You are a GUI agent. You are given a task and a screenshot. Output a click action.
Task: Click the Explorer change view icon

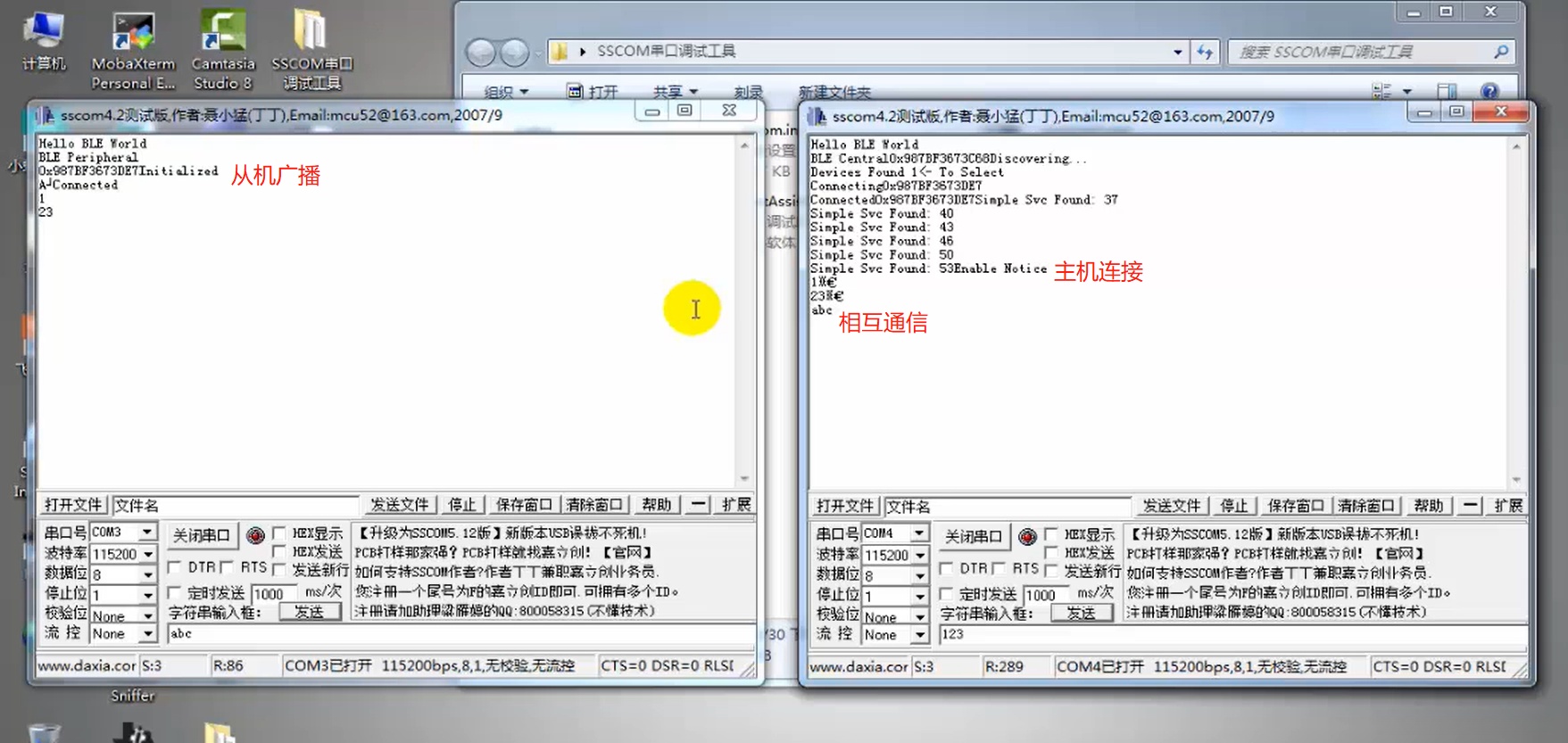click(x=1381, y=91)
